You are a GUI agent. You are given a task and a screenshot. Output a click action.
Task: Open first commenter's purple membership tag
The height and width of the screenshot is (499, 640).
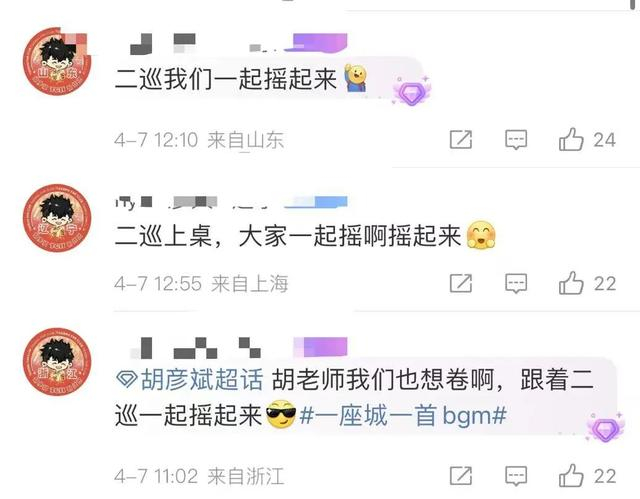coord(316,42)
